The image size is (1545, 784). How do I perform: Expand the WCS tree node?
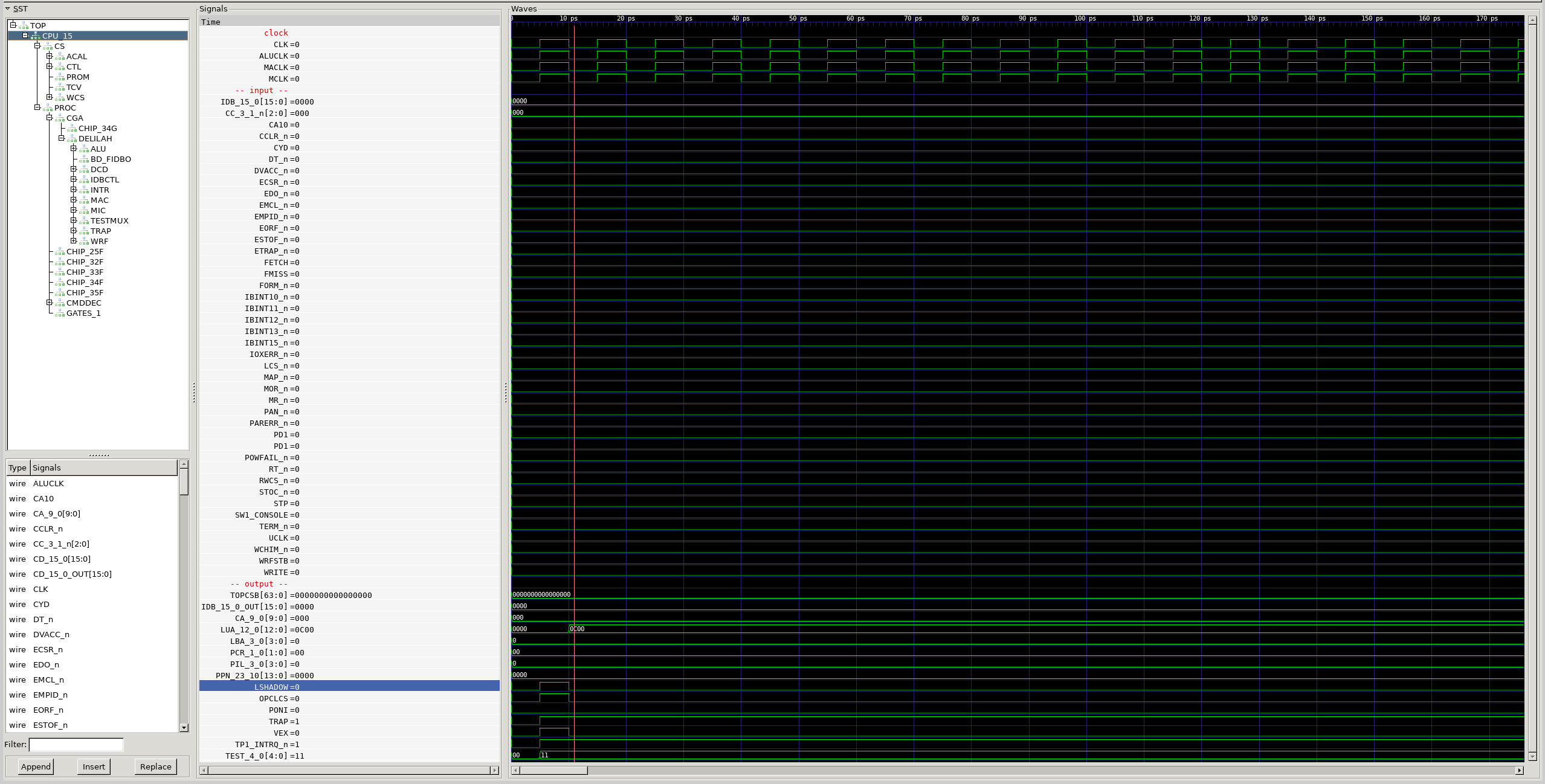tap(49, 97)
